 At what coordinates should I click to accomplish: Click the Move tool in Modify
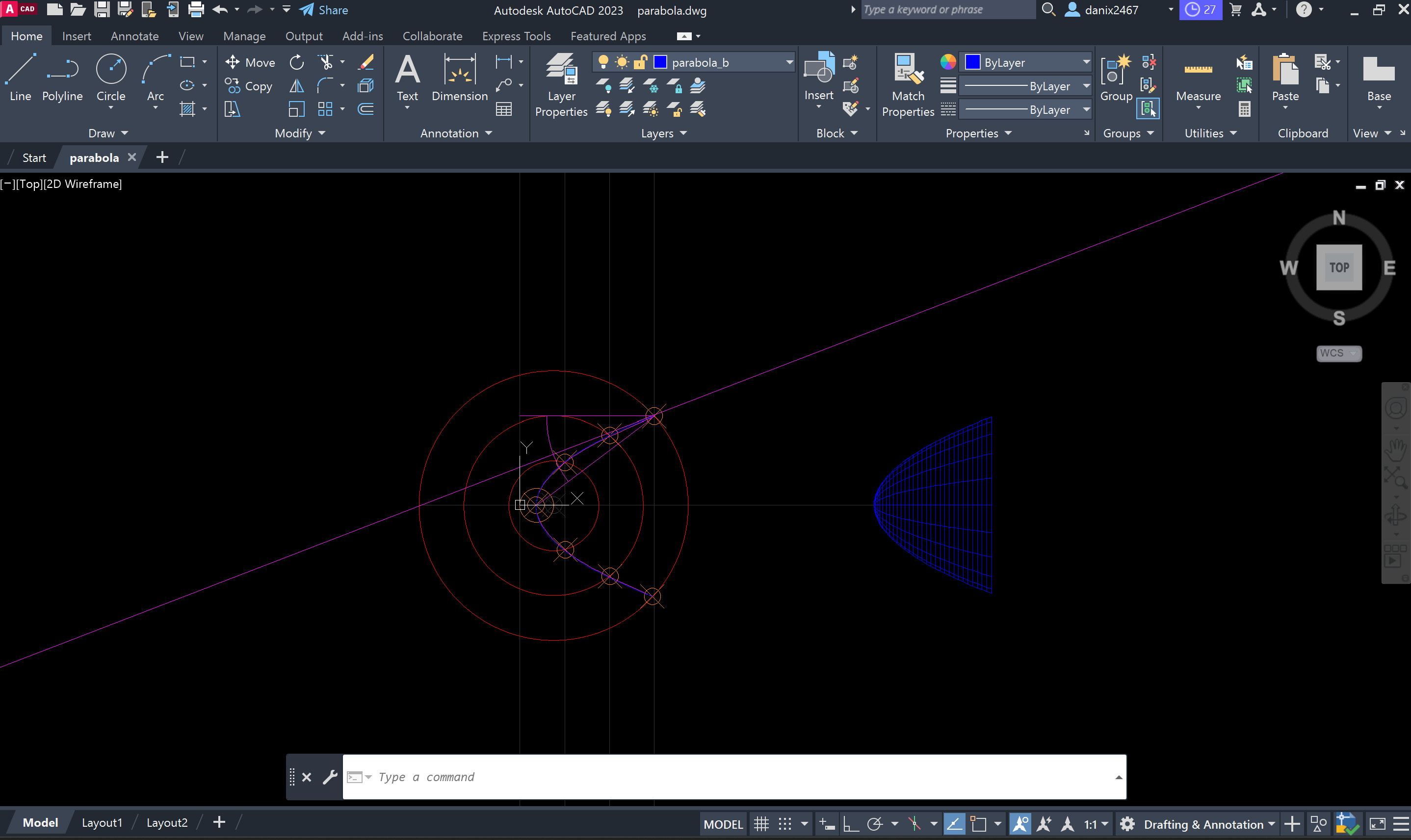[250, 62]
